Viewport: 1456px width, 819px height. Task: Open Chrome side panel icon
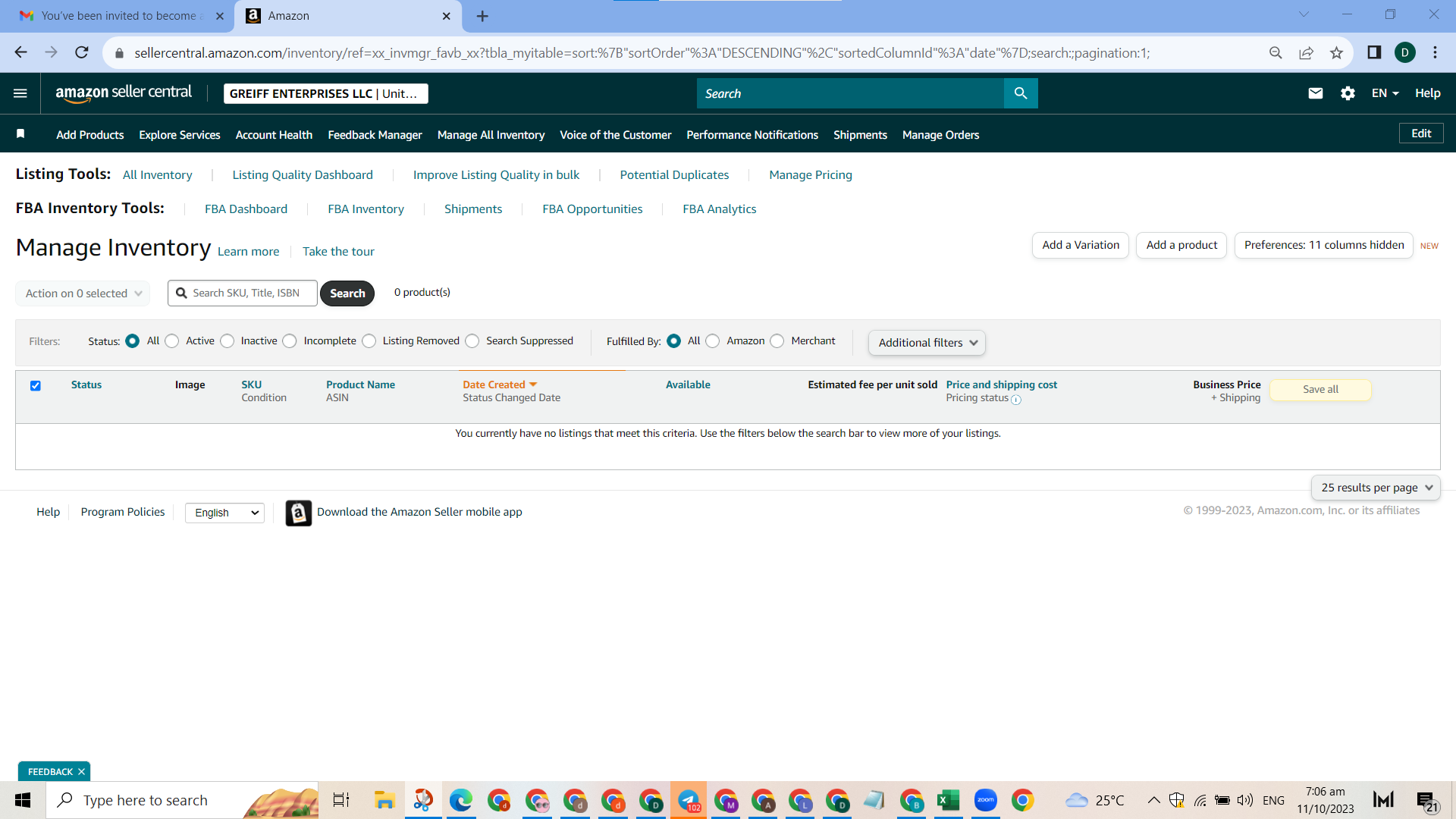(x=1374, y=52)
